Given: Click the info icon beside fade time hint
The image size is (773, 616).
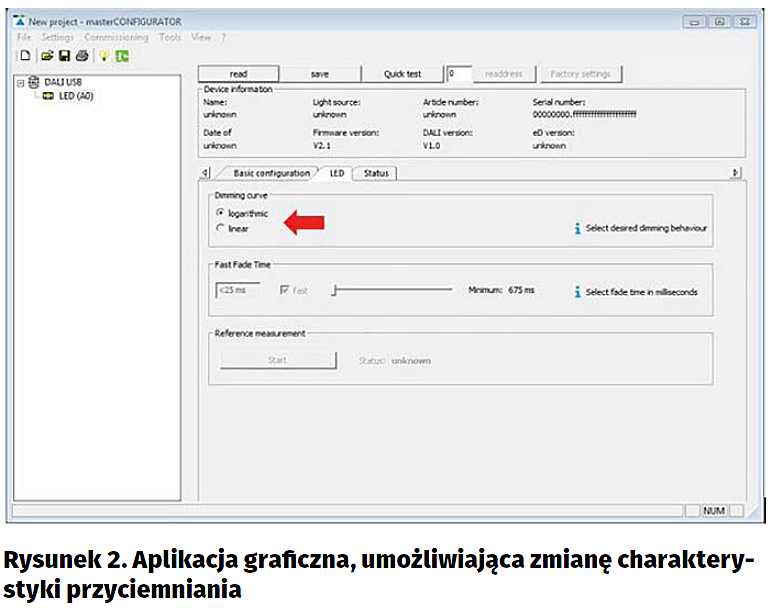Looking at the screenshot, I should pyautogui.click(x=577, y=292).
